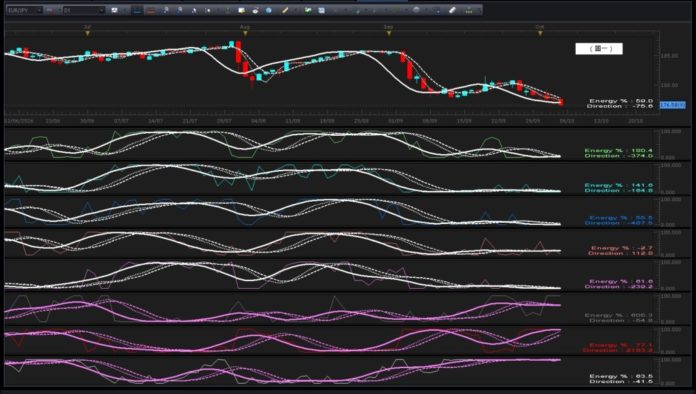696x394 pixels.
Task: Click the white label box on the price chart
Action: point(599,49)
